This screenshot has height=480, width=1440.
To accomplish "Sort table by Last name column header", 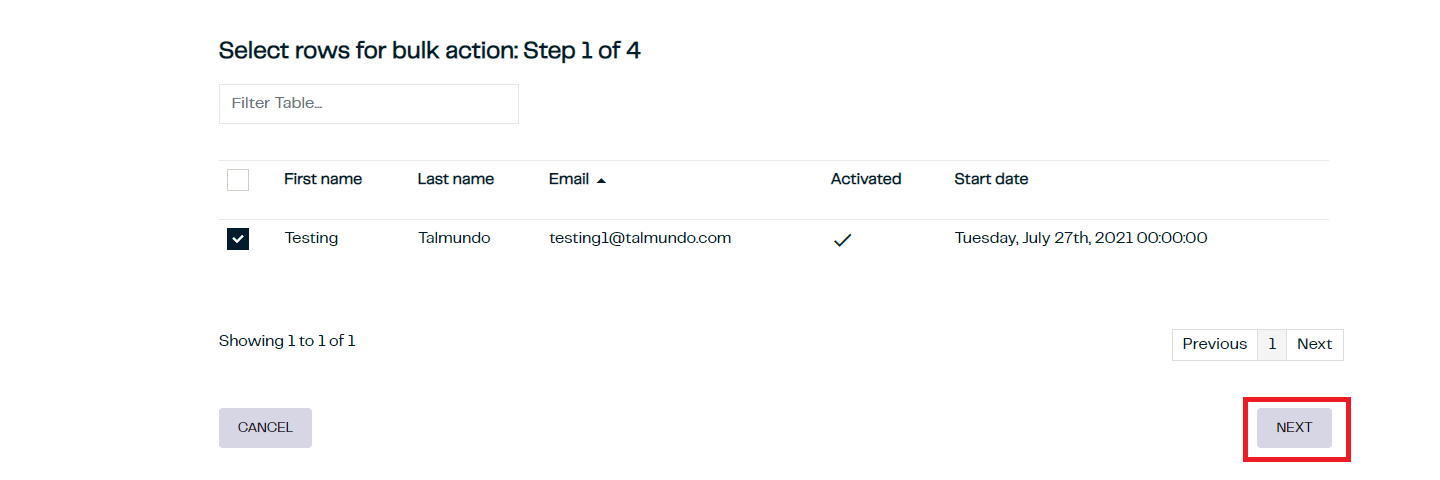I will [456, 179].
